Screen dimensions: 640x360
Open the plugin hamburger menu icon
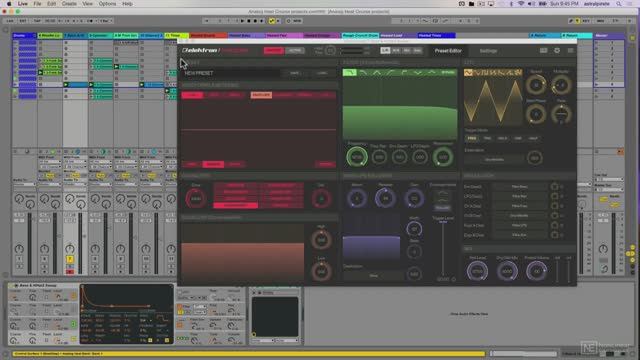(570, 51)
